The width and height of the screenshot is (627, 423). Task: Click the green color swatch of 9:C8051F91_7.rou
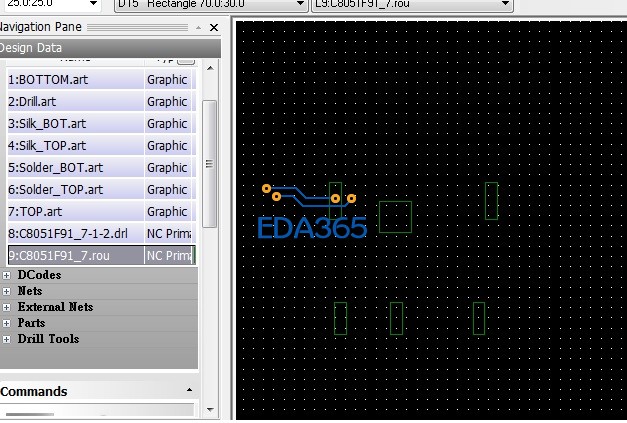point(194,255)
